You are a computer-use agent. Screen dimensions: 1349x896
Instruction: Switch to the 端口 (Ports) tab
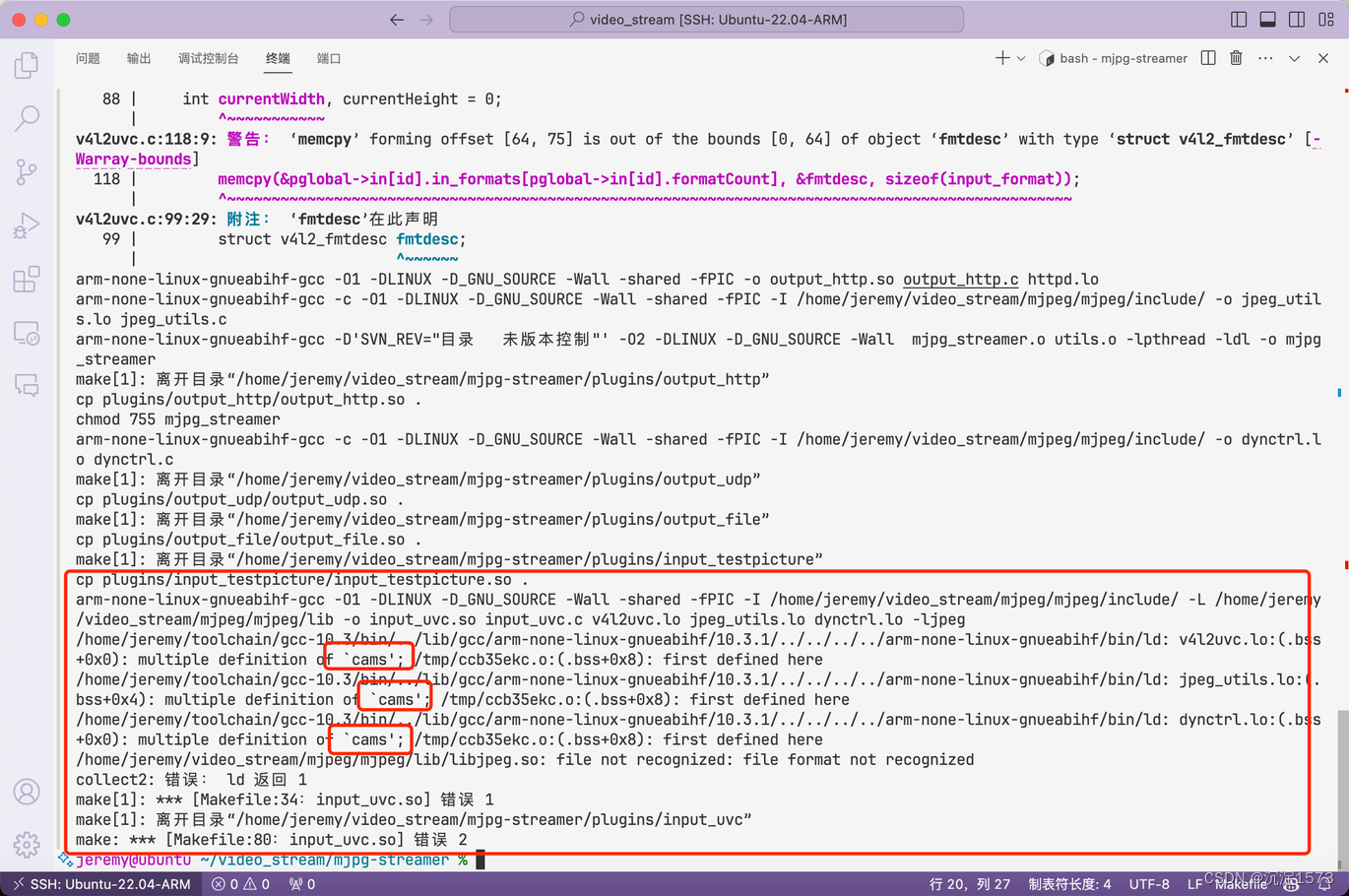(x=329, y=59)
